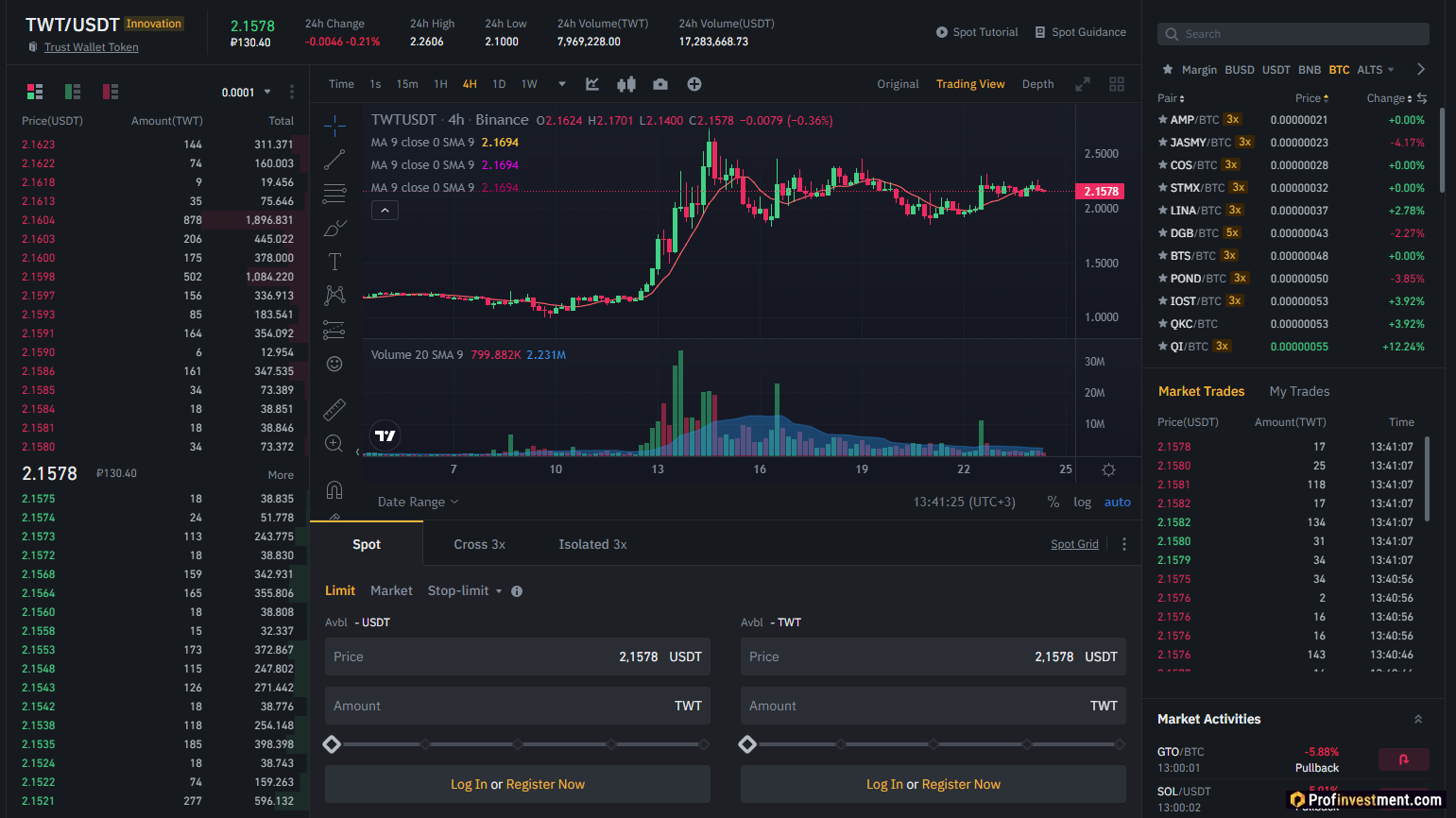Toggle the magnet snapping mode

(334, 489)
